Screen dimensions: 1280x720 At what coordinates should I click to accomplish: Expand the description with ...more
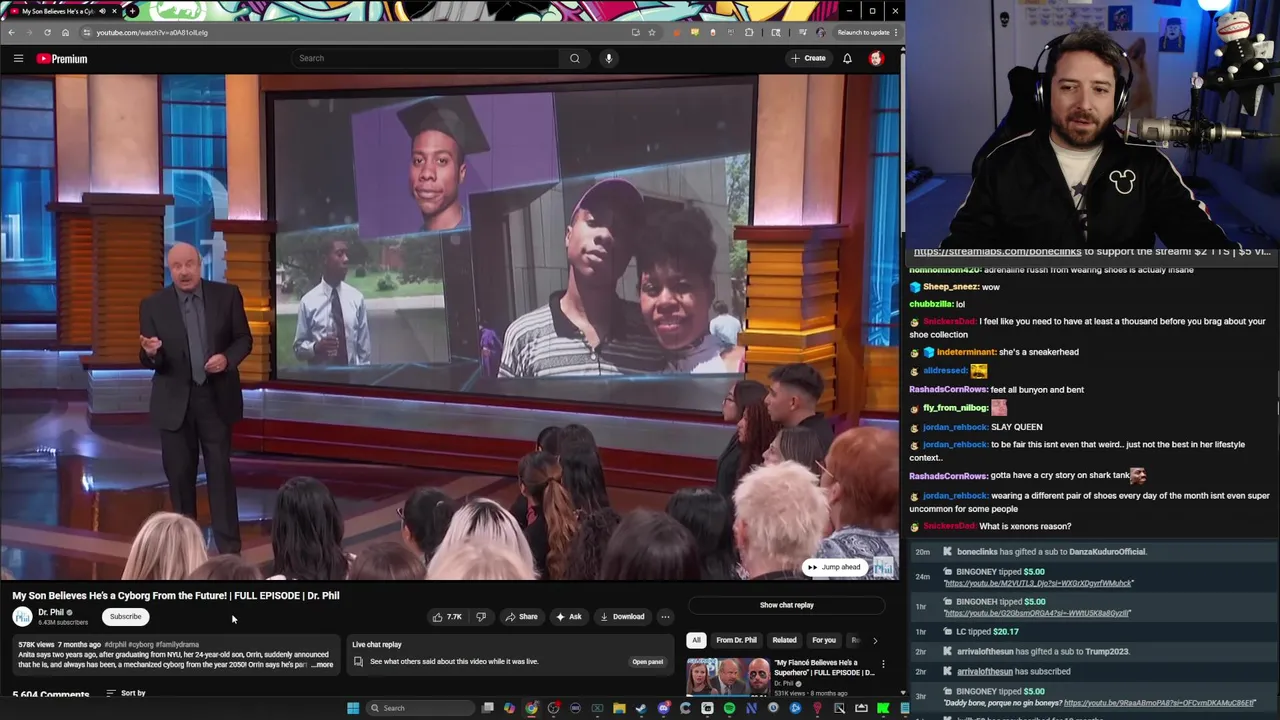click(x=322, y=665)
